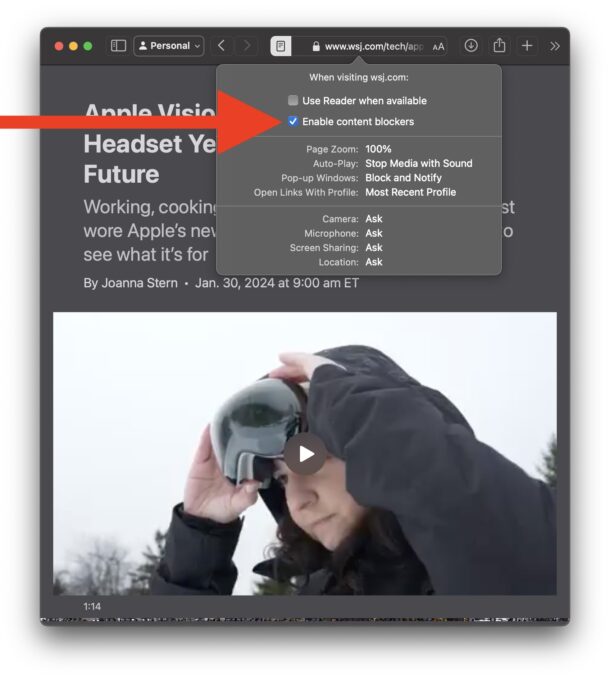The width and height of the screenshot is (610, 679).
Task: Click the Share icon
Action: (499, 46)
